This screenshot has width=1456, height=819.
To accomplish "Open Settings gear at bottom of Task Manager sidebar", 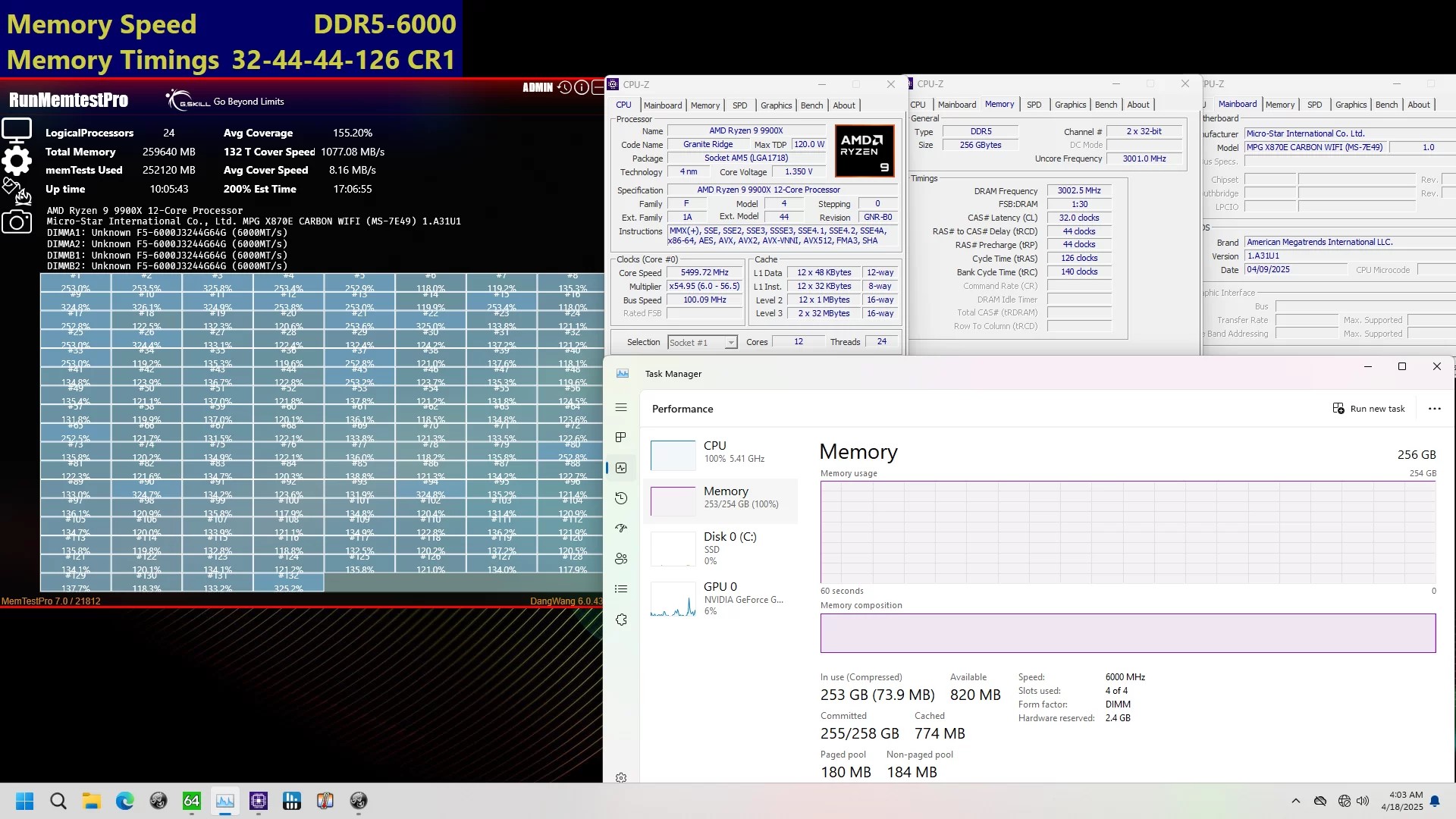I will point(621,777).
